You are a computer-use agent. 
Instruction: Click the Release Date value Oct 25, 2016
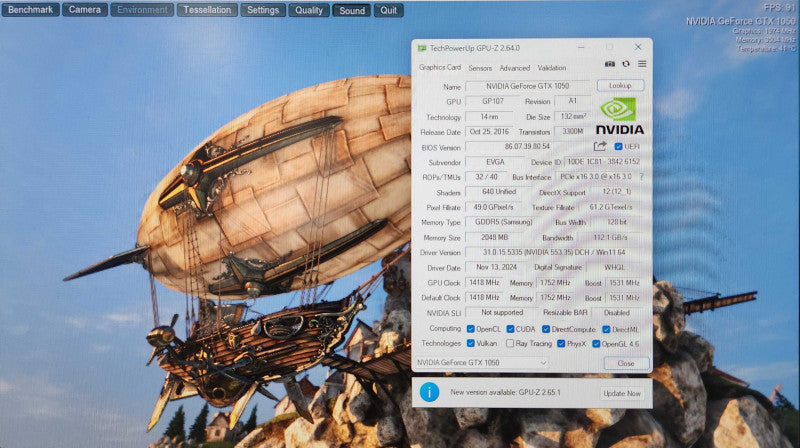tap(489, 132)
